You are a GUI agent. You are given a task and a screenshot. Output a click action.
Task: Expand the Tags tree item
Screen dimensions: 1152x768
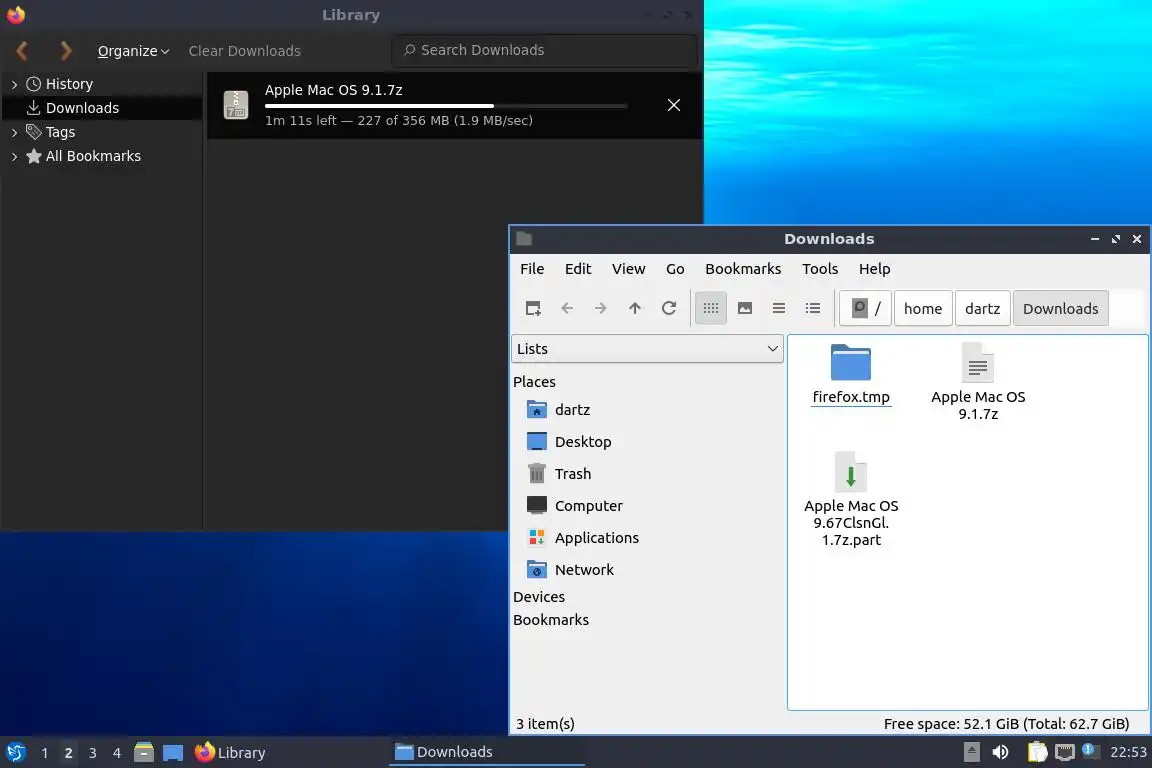point(14,132)
